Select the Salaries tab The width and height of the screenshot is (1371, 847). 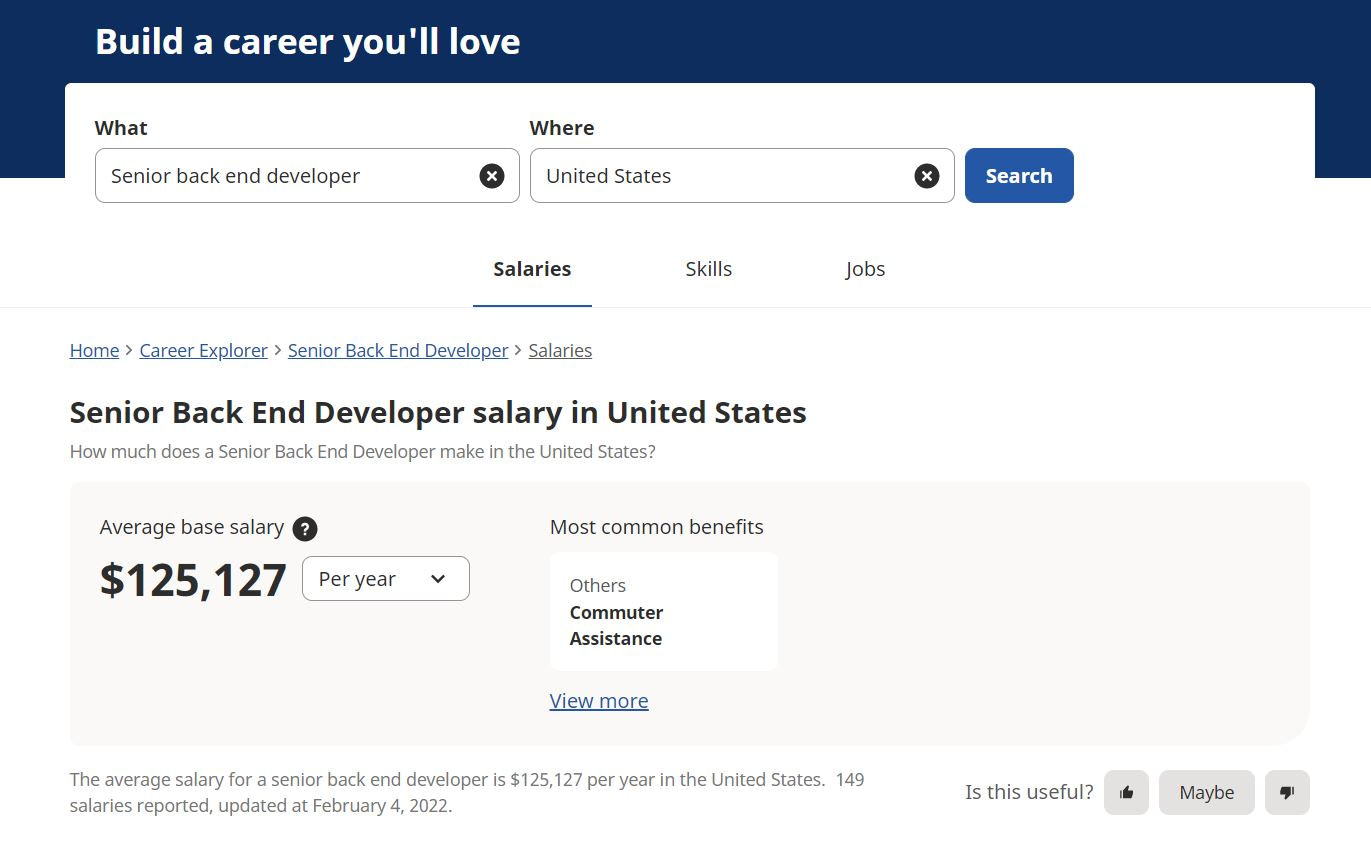(531, 268)
